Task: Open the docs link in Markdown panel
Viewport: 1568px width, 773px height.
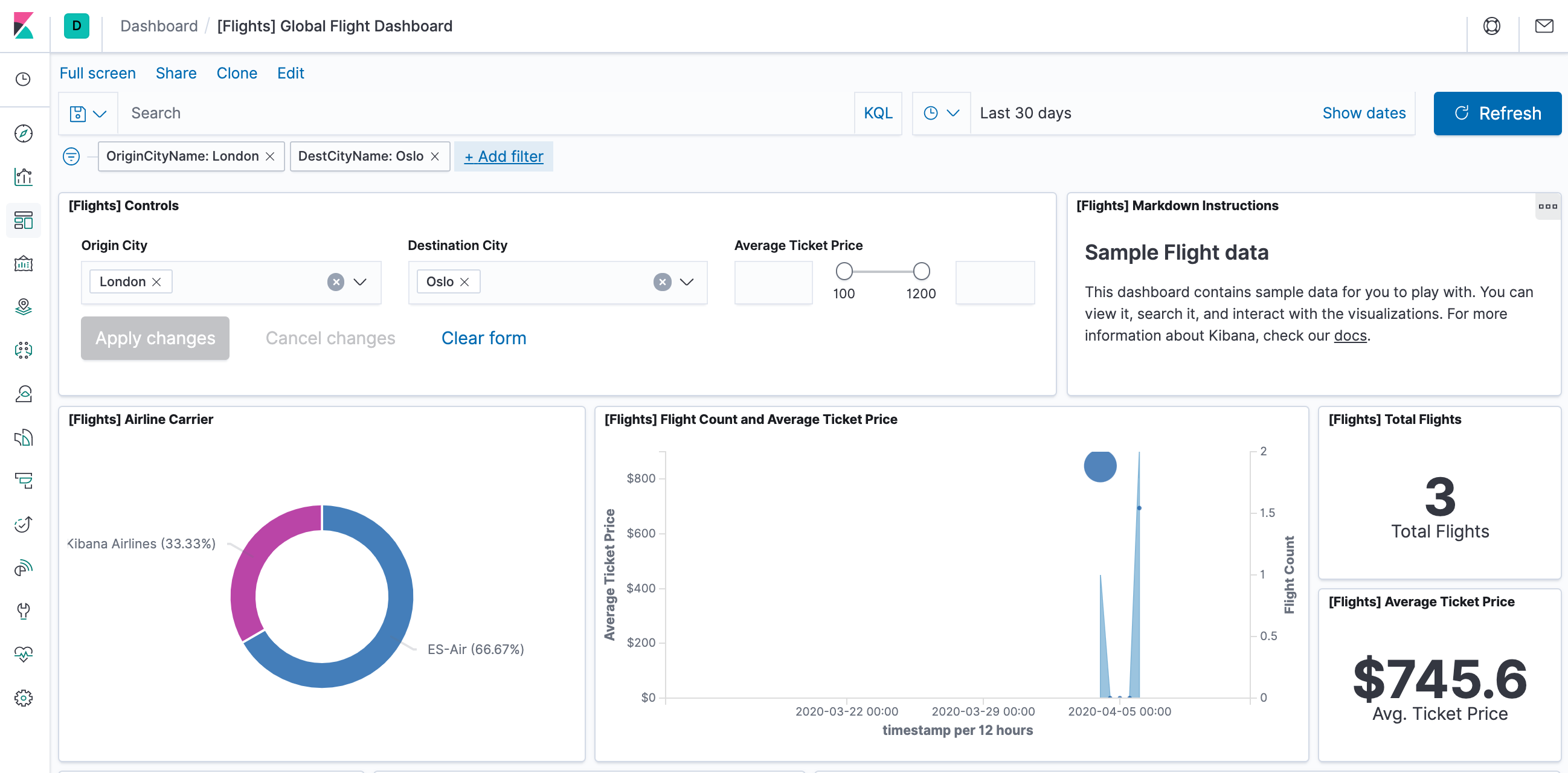Action: [x=1350, y=335]
